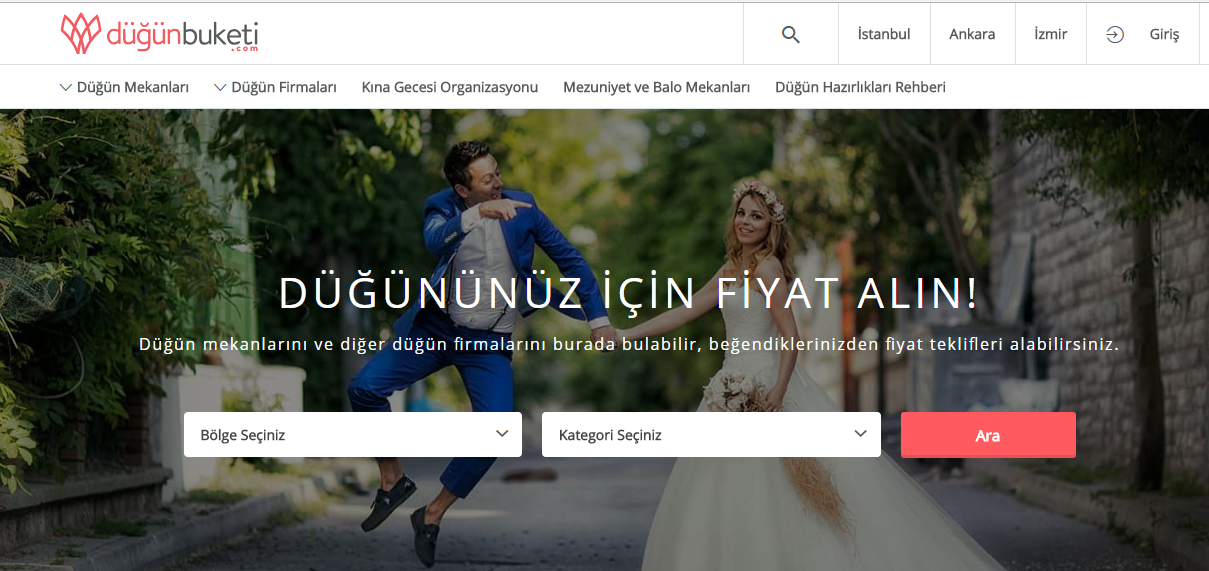
Task: Click the login arrow icon beside Giriş
Action: coord(1115,34)
